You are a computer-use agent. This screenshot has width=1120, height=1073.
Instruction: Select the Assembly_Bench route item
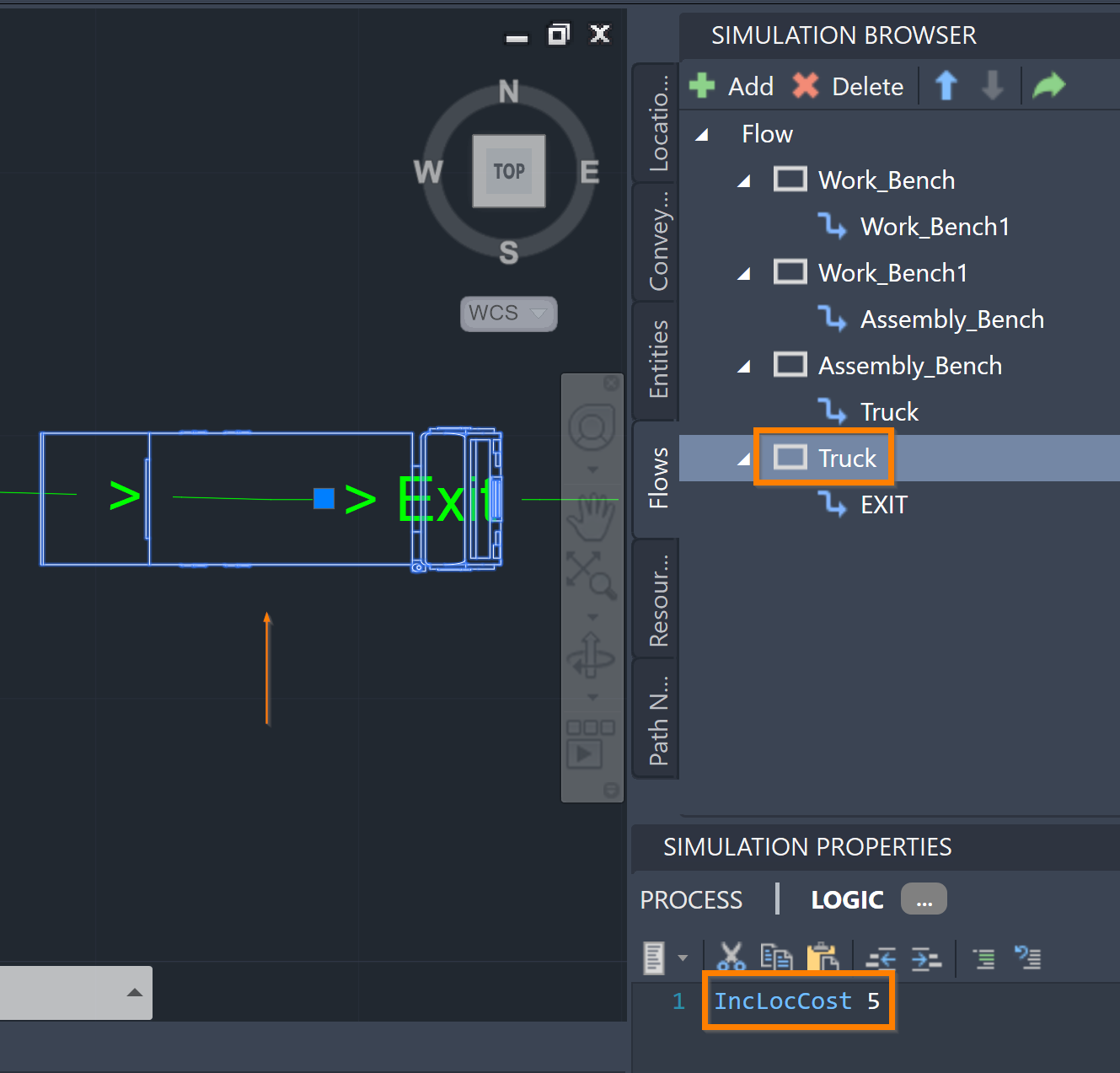(952, 319)
